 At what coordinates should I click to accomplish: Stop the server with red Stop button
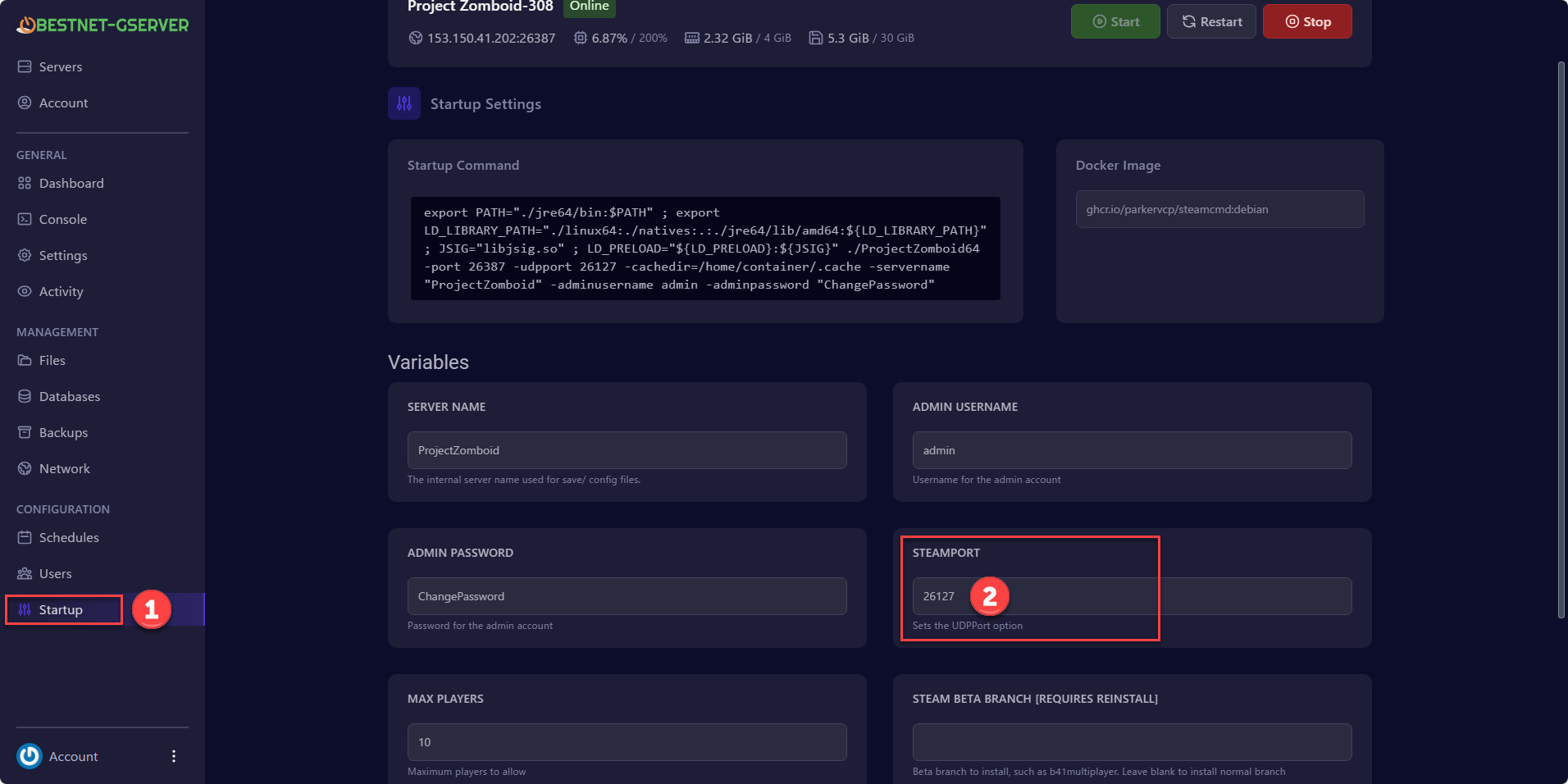(1307, 21)
